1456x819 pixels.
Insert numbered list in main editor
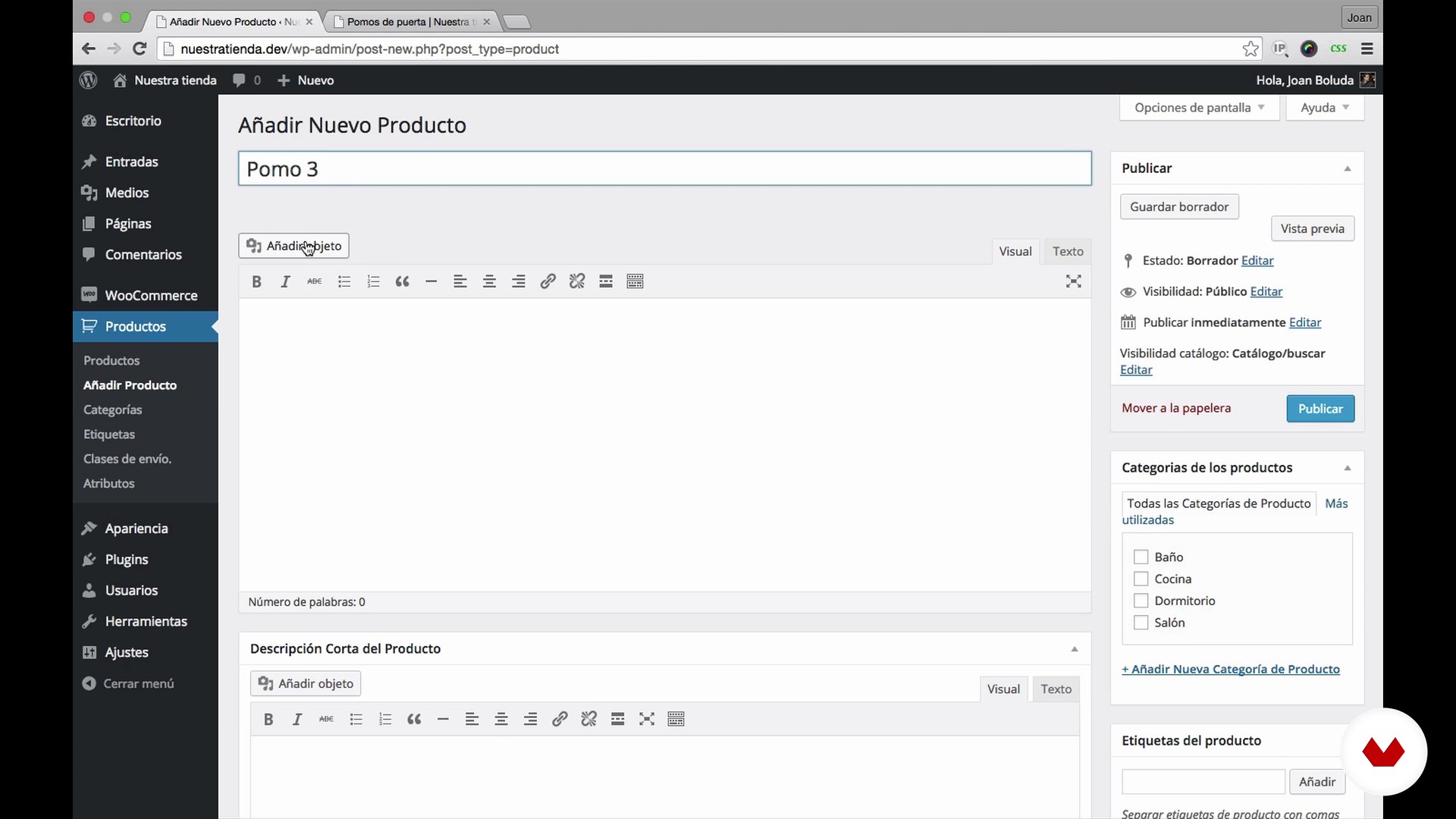(x=373, y=281)
